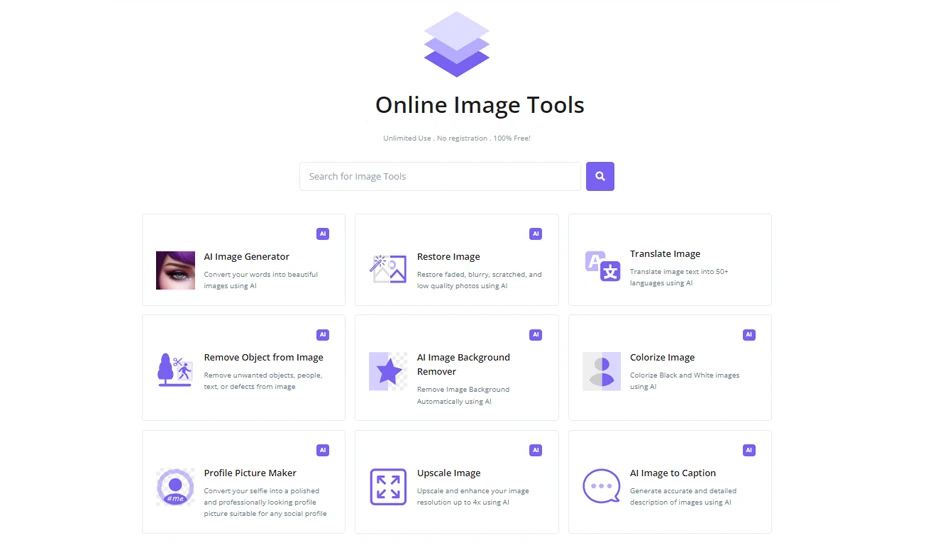Image resolution: width=950 pixels, height=550 pixels.
Task: Click the Colorize Image person icon
Action: pos(601,371)
